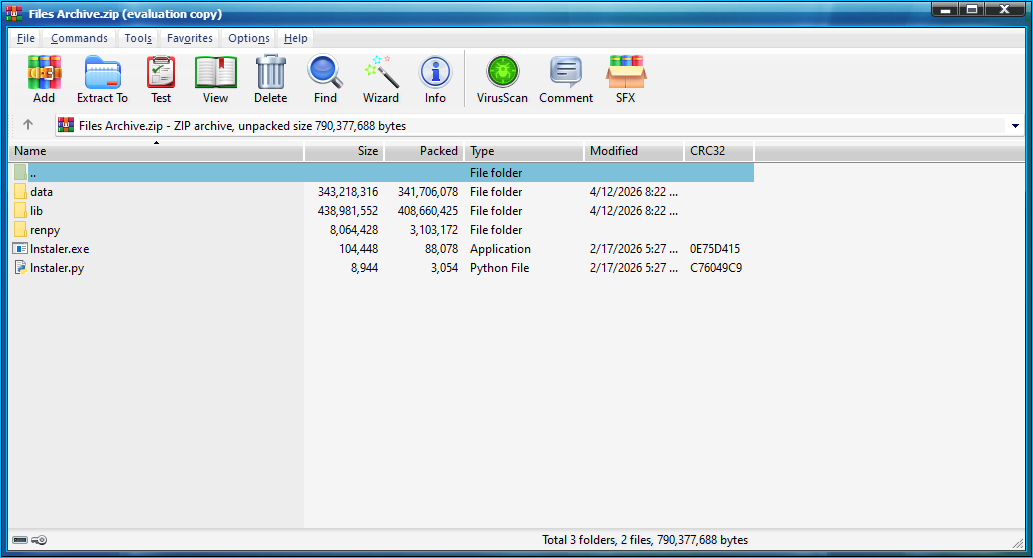The height and width of the screenshot is (558, 1033).
Task: Launch the Wizard wand icon
Action: tap(381, 72)
